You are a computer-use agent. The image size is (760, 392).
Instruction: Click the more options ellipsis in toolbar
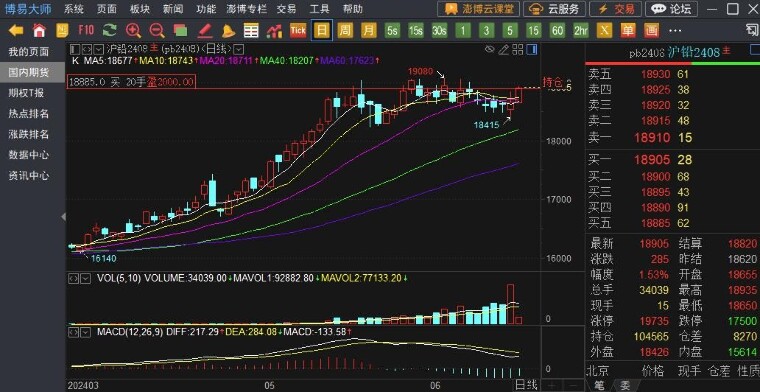(675, 31)
